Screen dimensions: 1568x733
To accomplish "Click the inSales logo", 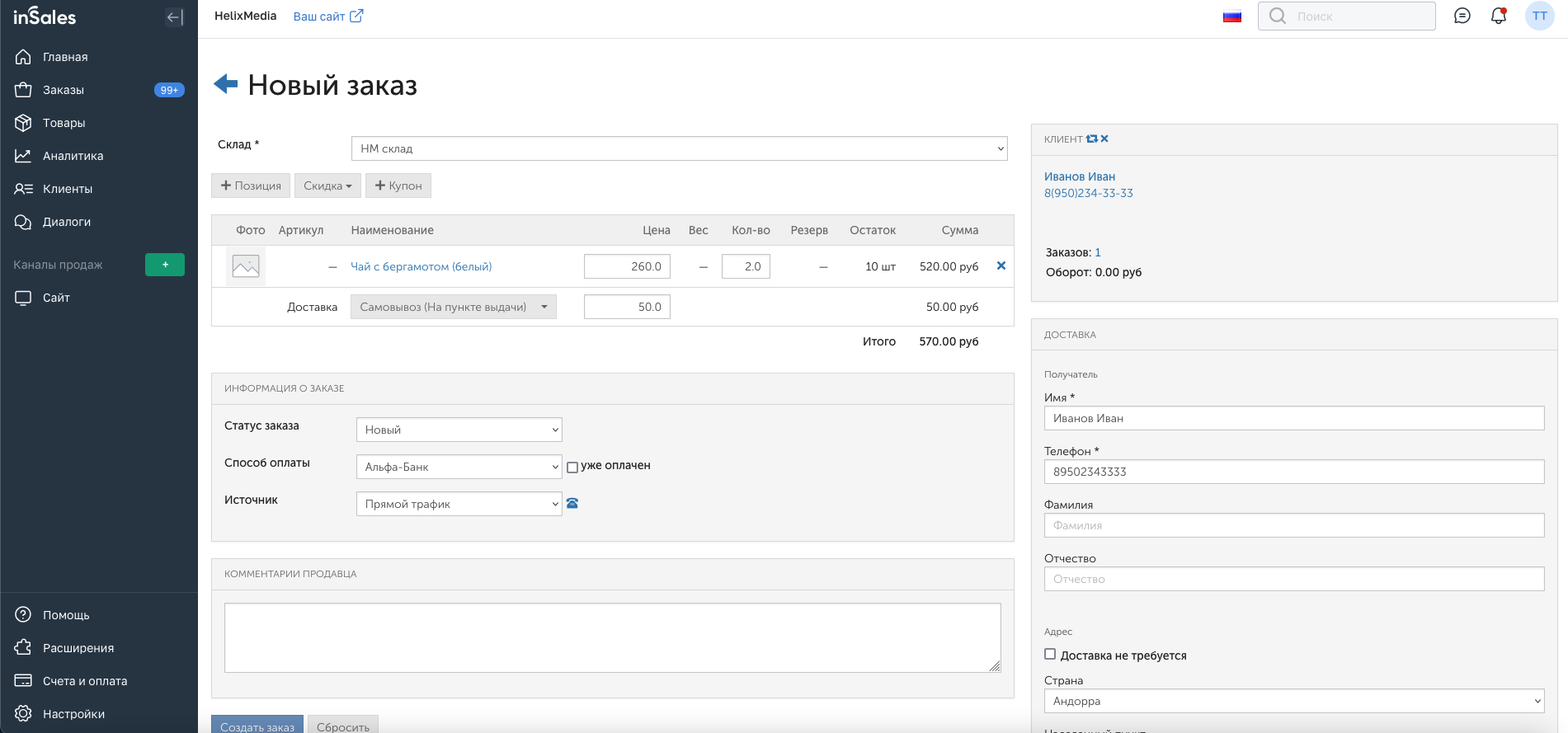I will (45, 16).
